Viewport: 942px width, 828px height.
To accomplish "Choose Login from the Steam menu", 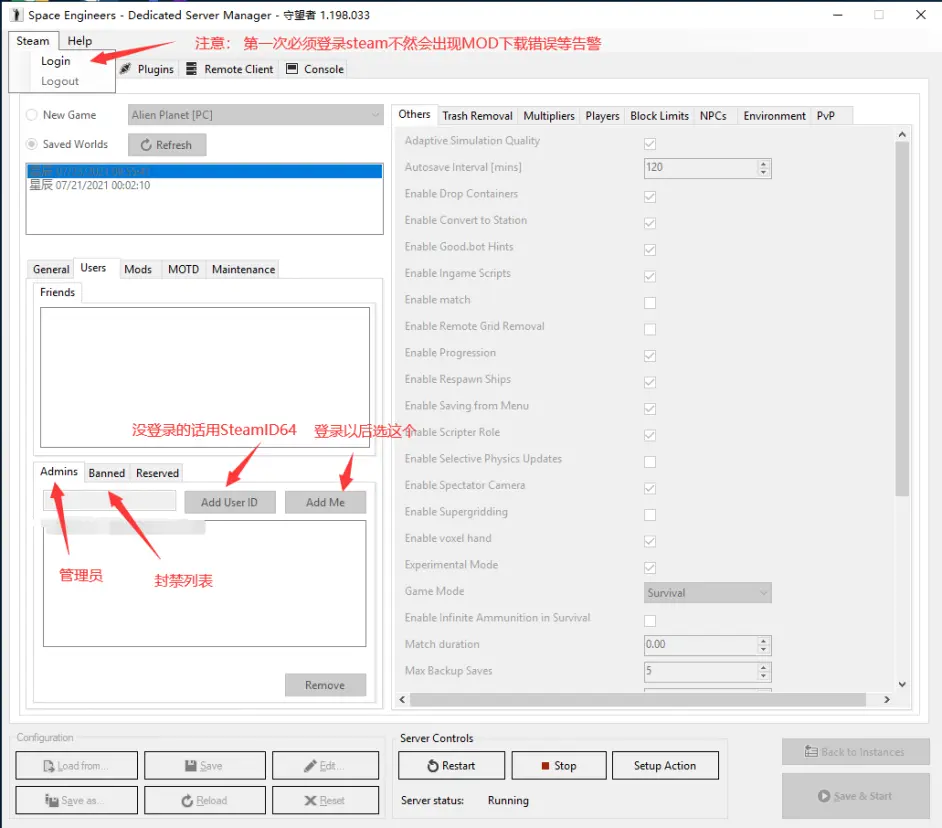I will pyautogui.click(x=55, y=61).
